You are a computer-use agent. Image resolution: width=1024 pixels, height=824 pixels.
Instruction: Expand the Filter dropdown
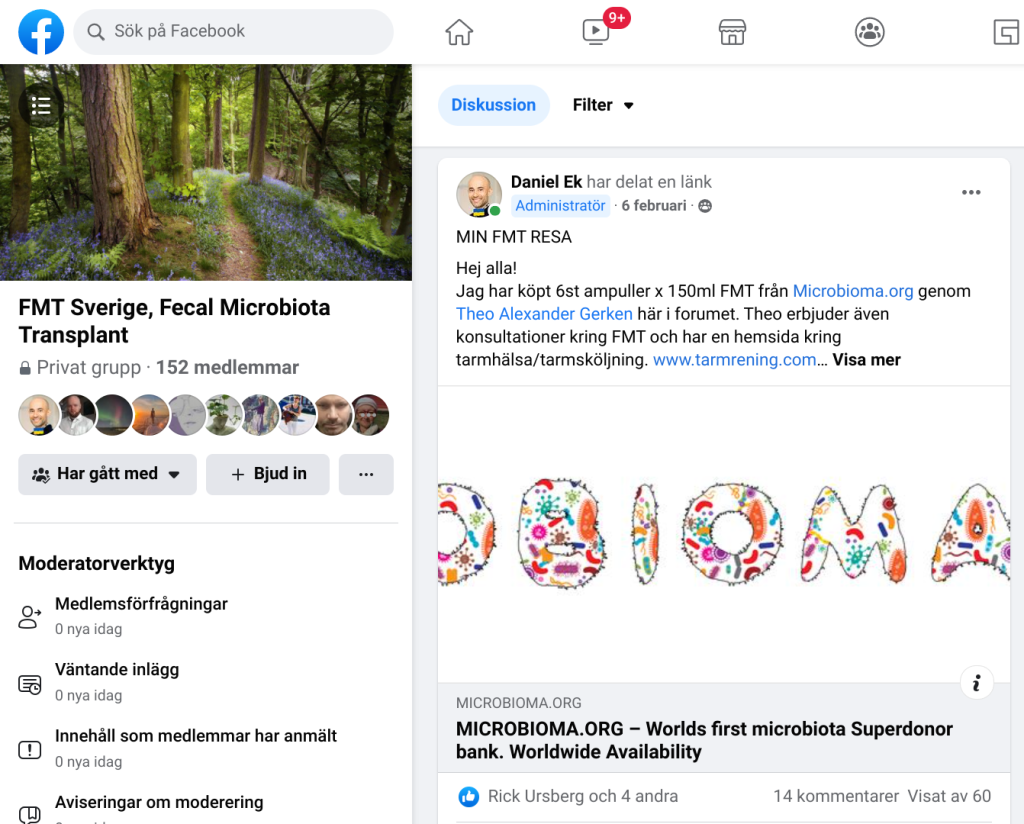(604, 104)
